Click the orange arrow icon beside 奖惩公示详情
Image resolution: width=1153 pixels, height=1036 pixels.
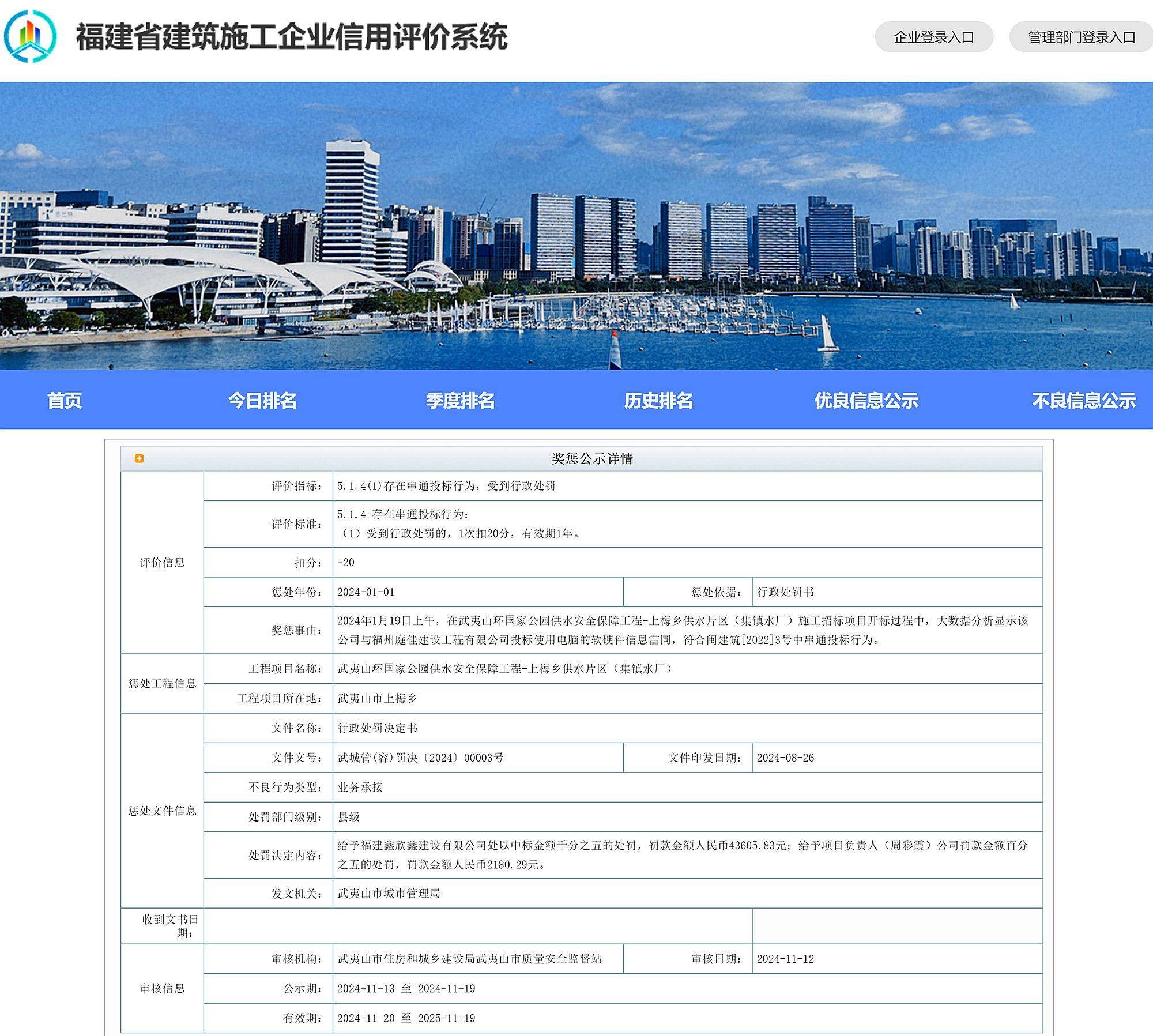(x=139, y=458)
